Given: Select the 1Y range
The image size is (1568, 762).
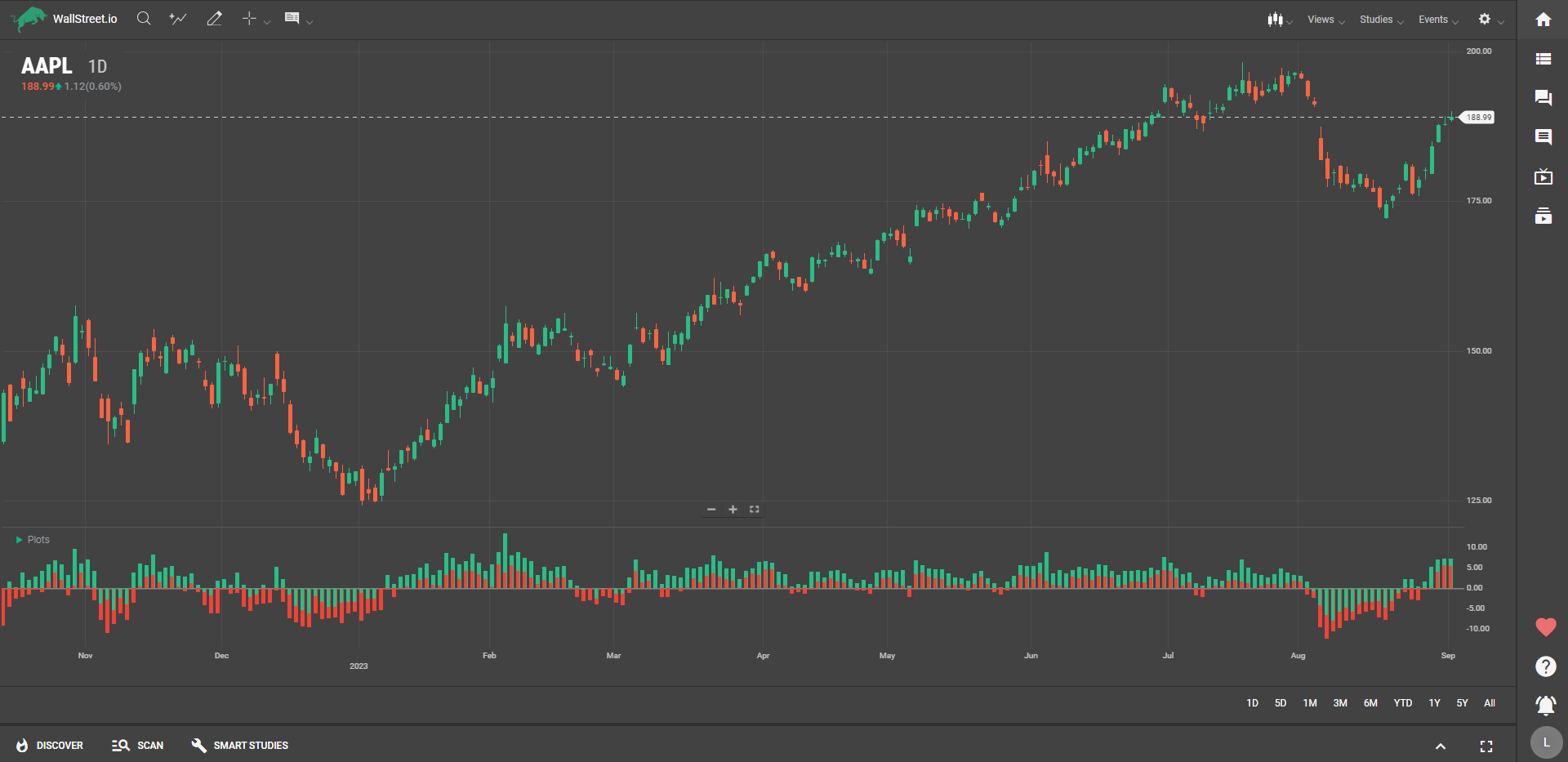Looking at the screenshot, I should pos(1434,703).
